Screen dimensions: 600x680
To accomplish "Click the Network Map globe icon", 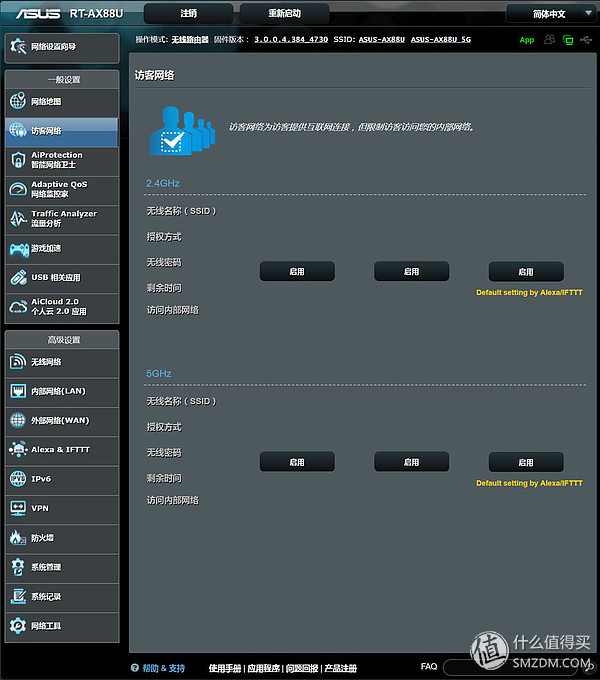I will 18,101.
